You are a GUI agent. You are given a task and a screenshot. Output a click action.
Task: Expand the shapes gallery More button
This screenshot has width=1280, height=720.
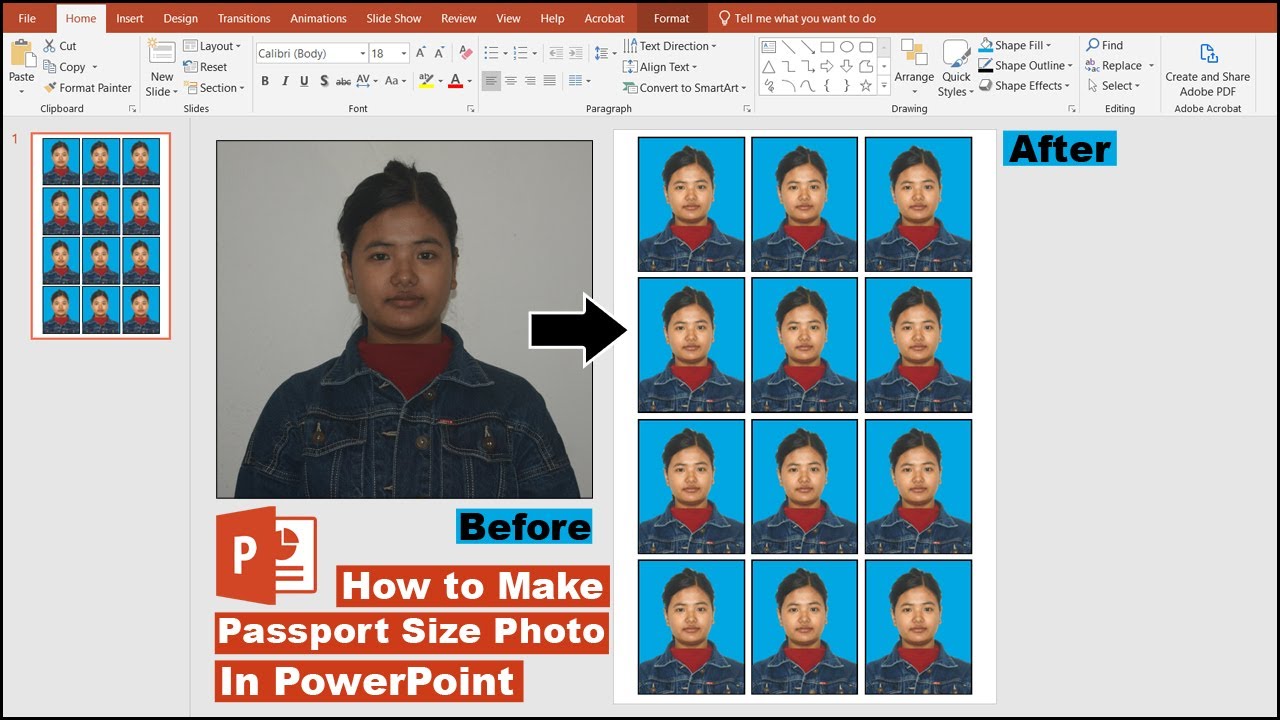[x=885, y=87]
